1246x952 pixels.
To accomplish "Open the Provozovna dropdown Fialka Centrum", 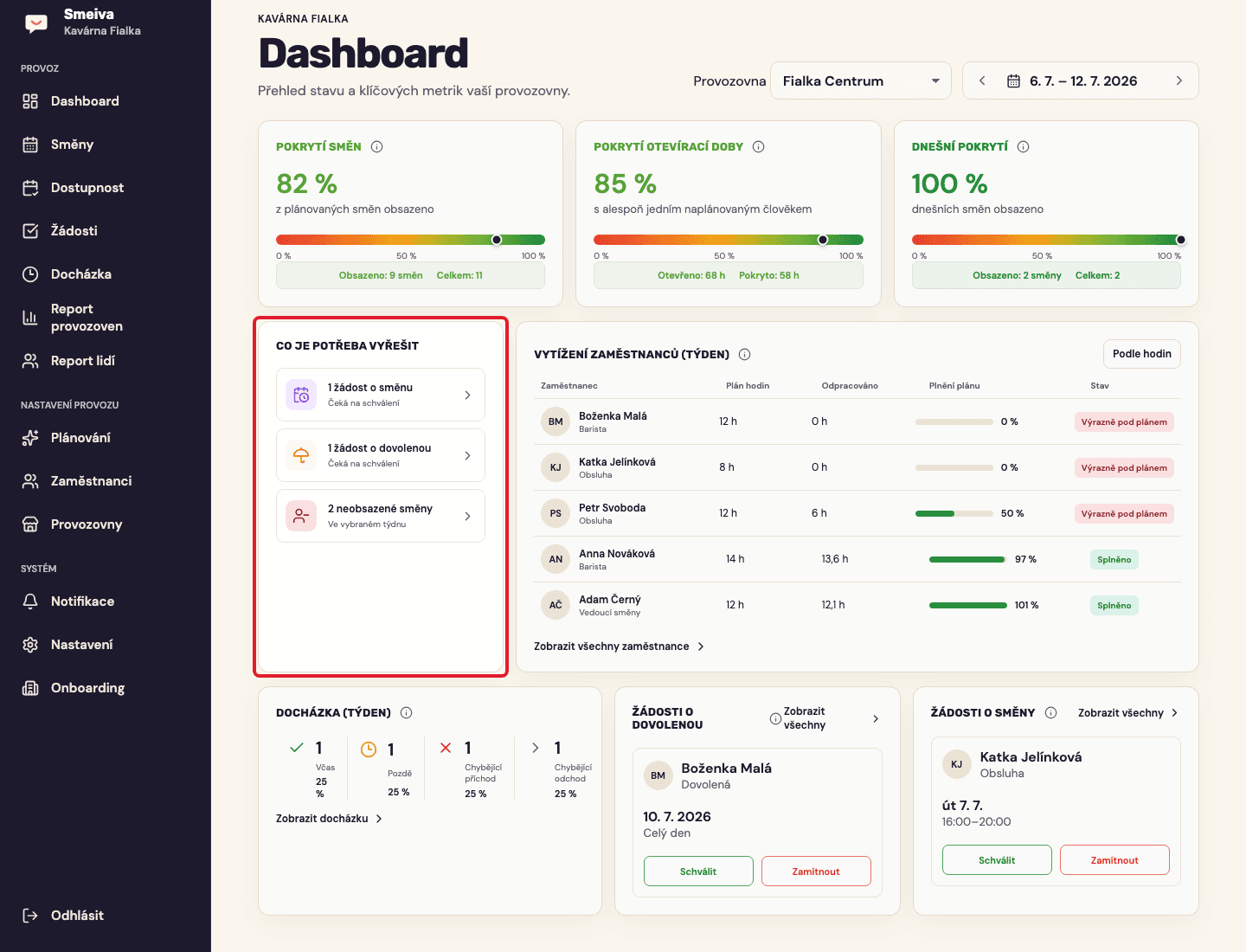I will click(x=861, y=81).
